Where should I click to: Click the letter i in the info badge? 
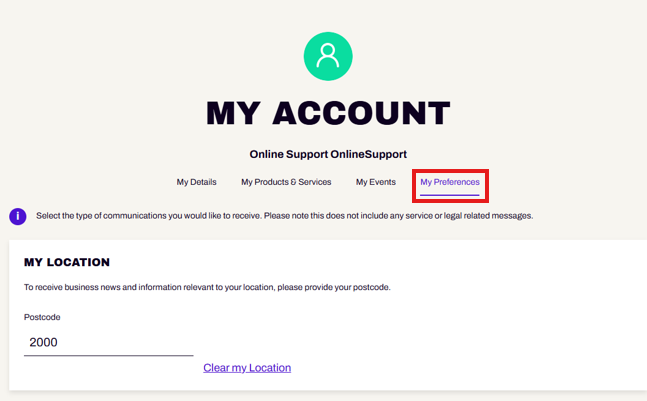point(18,216)
